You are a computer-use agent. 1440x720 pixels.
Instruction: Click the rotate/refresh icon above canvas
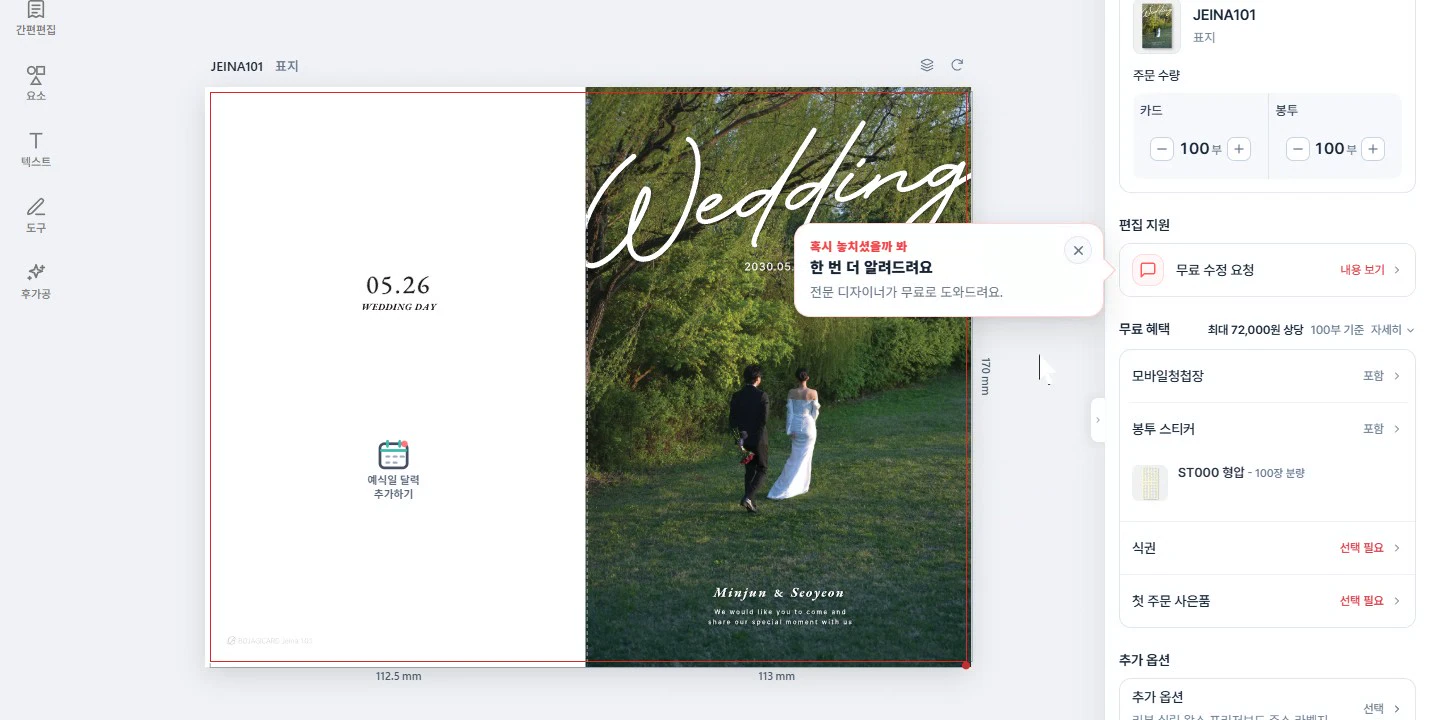957,65
